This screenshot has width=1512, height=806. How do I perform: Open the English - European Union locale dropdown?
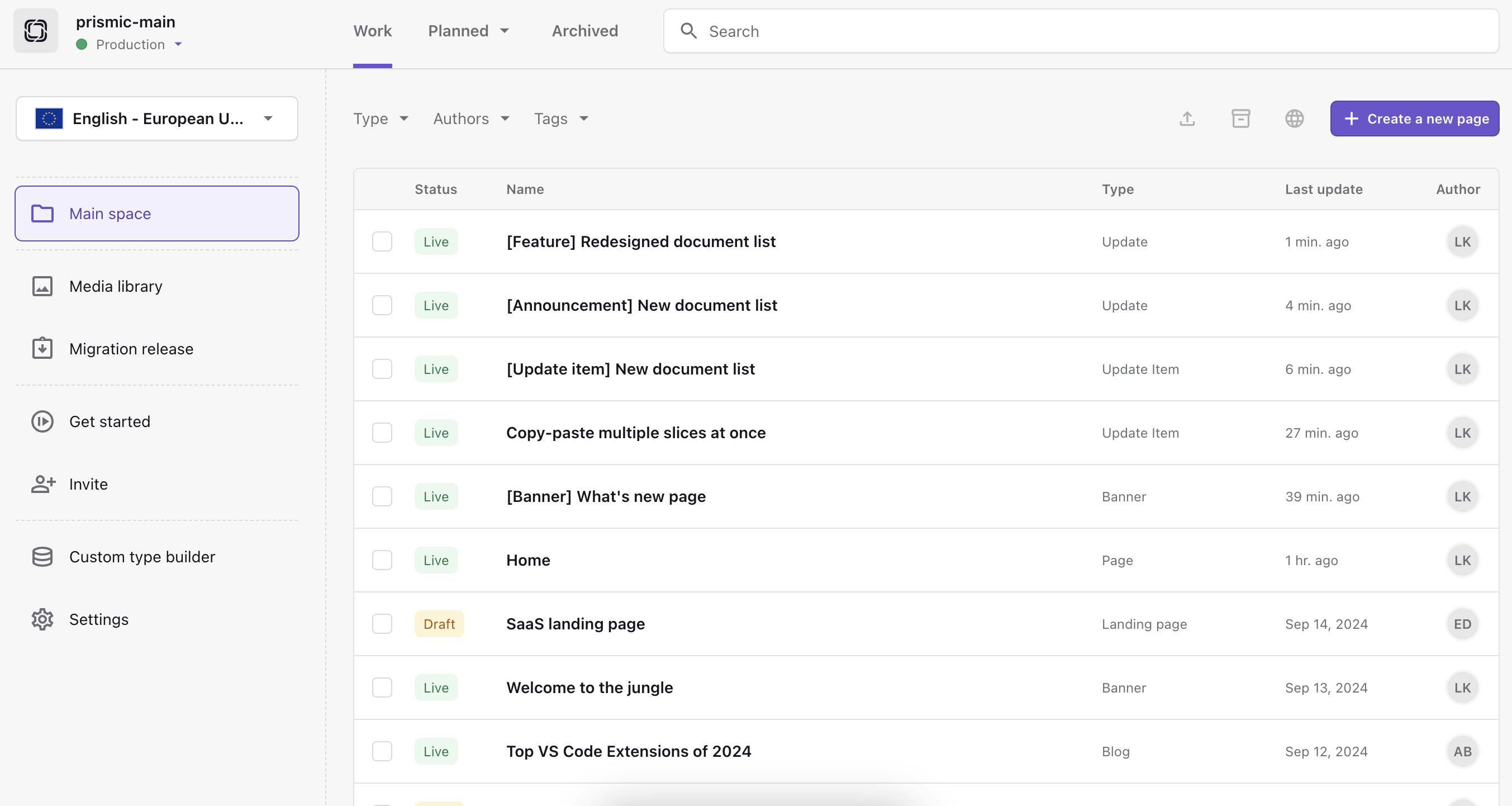pos(156,118)
